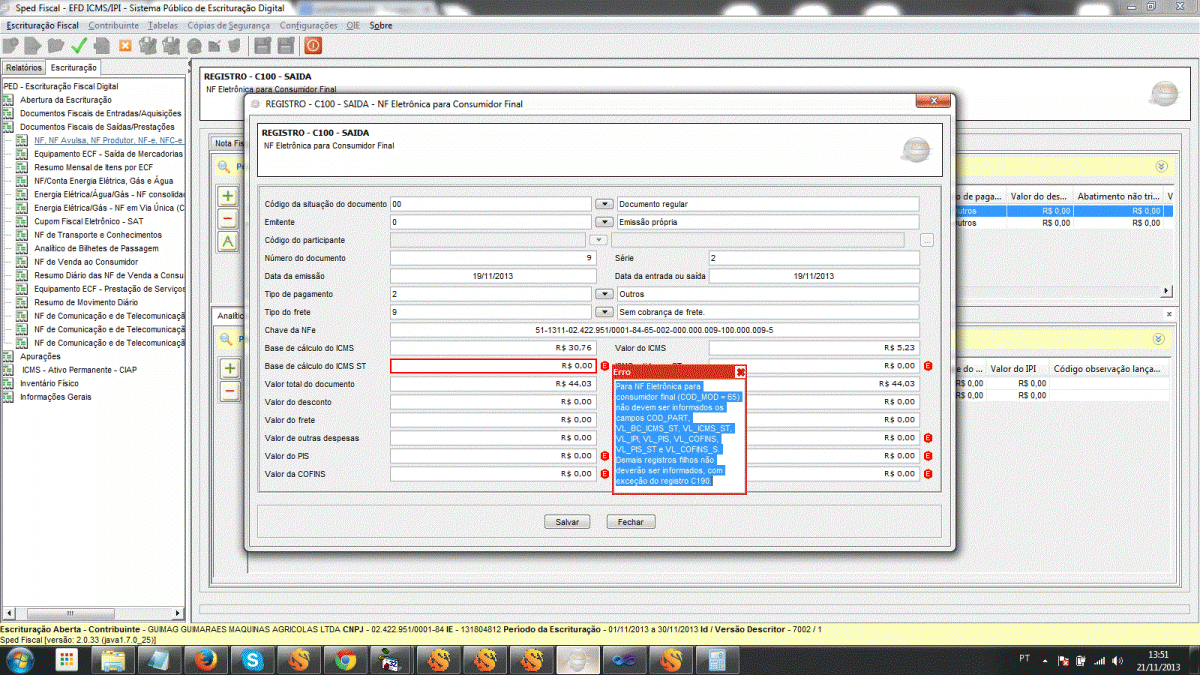The width and height of the screenshot is (1200, 675).
Task: Open the Windows Start menu
Action: click(x=19, y=660)
